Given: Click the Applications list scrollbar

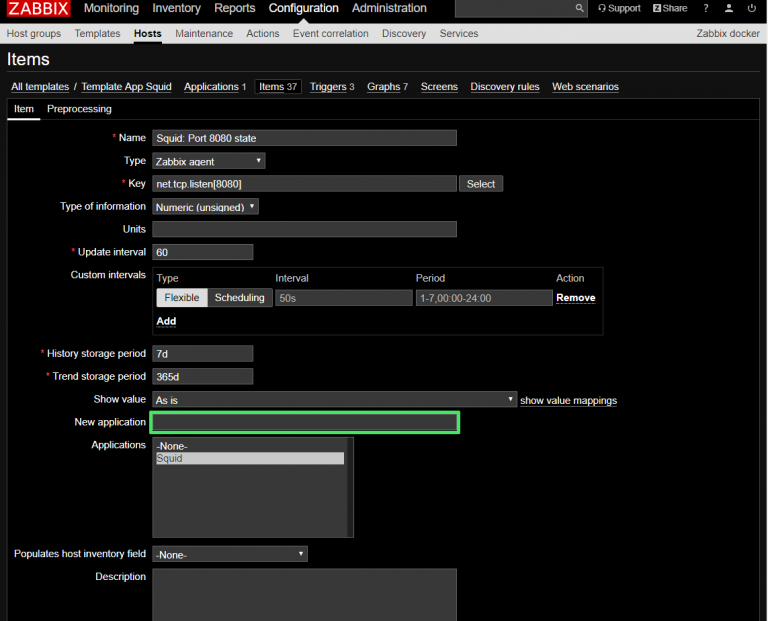Looking at the screenshot, I should coord(350,487).
